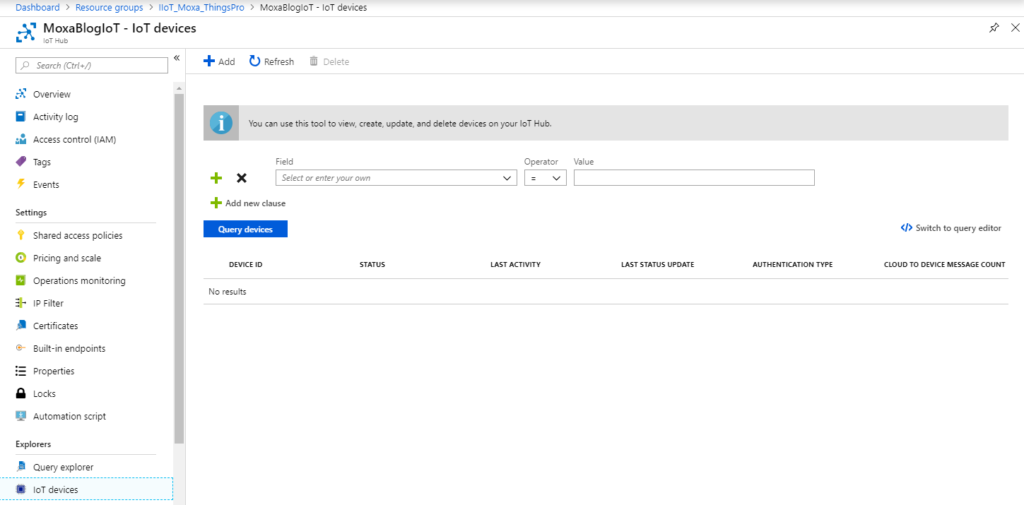Click the Value input field
The height and width of the screenshot is (505, 1024).
(x=694, y=178)
